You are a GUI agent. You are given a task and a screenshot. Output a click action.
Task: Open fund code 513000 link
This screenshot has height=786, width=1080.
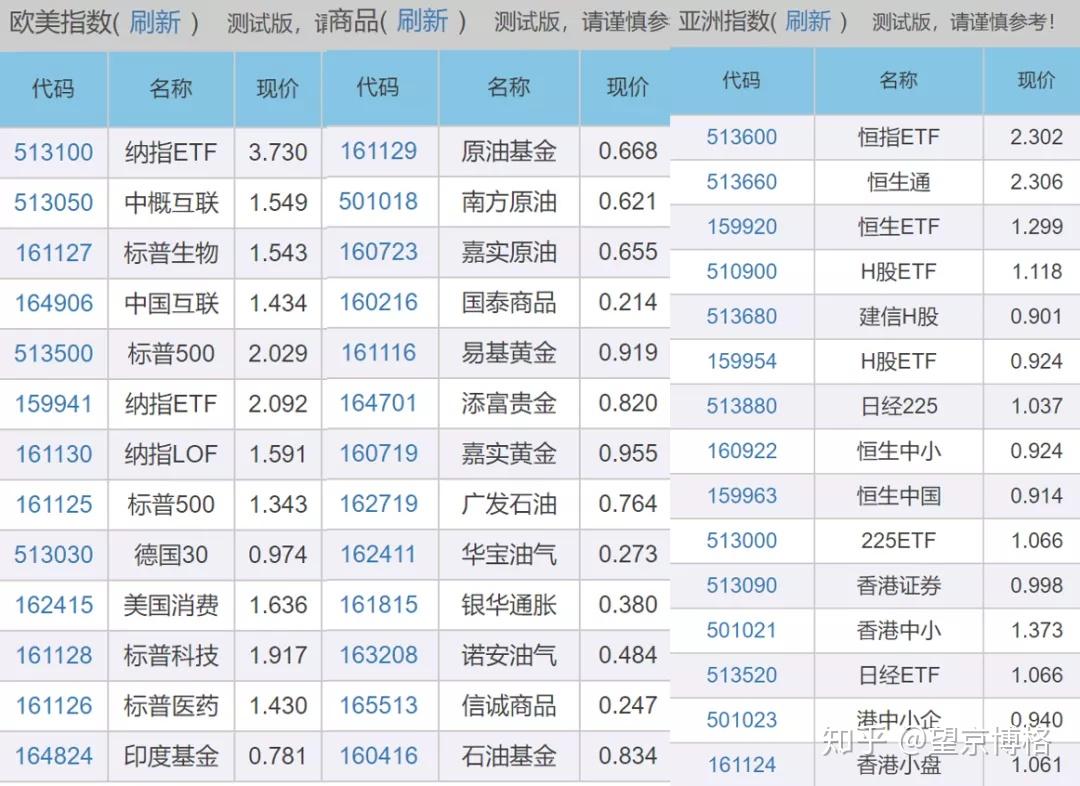tap(742, 541)
